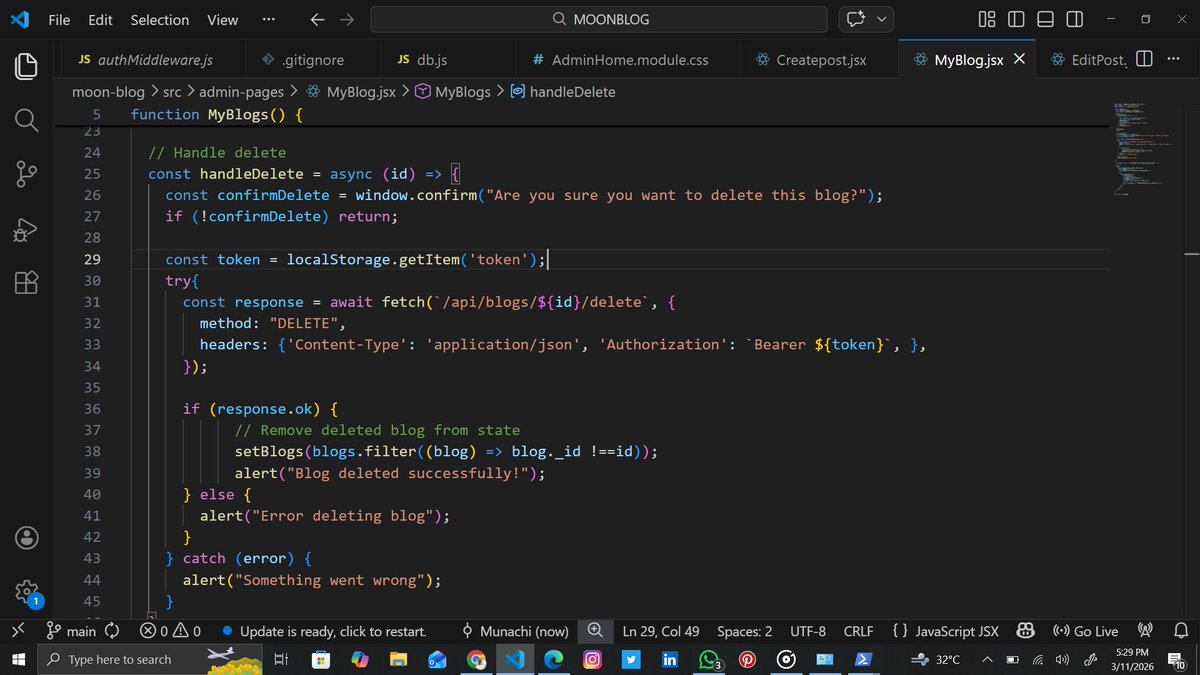This screenshot has width=1200, height=675.
Task: Open the Windows Start menu
Action: pyautogui.click(x=18, y=660)
